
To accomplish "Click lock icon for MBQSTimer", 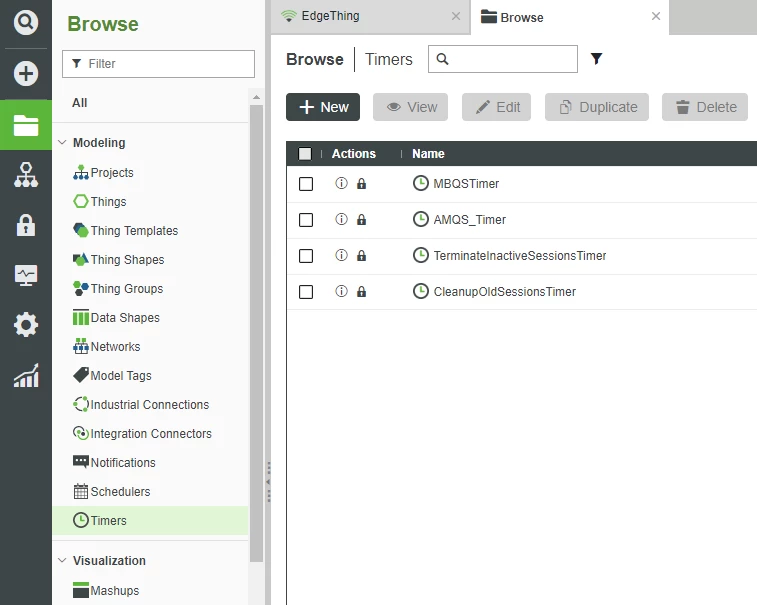I will (x=361, y=183).
